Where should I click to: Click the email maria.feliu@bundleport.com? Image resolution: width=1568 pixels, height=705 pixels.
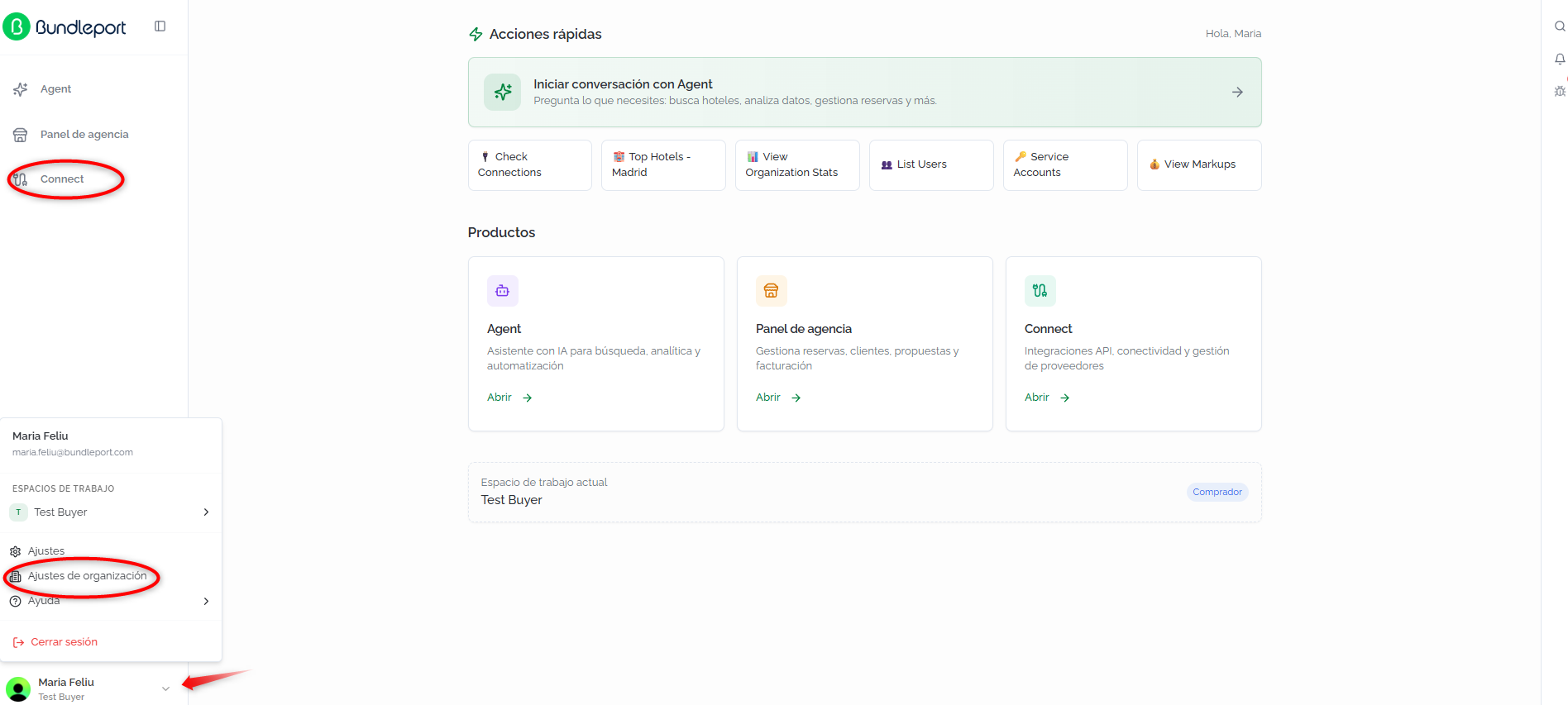coord(73,453)
